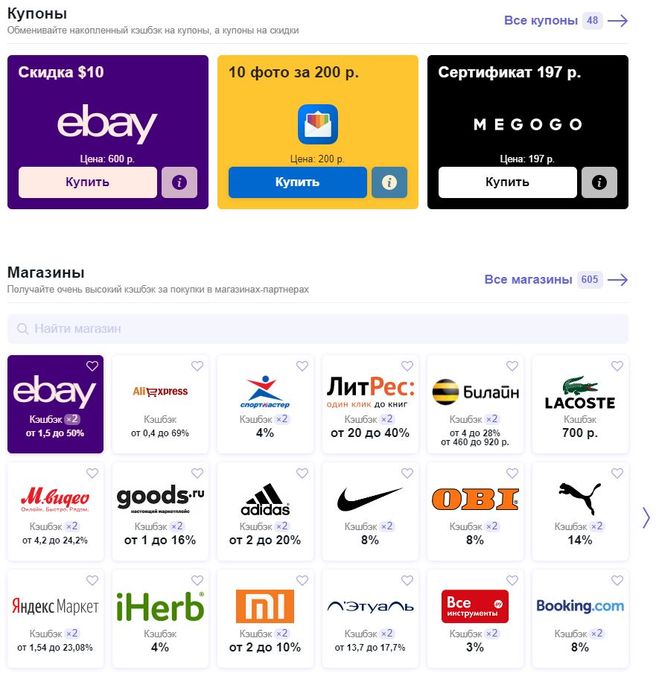Favorite the AliExpress store with heart

point(197,366)
